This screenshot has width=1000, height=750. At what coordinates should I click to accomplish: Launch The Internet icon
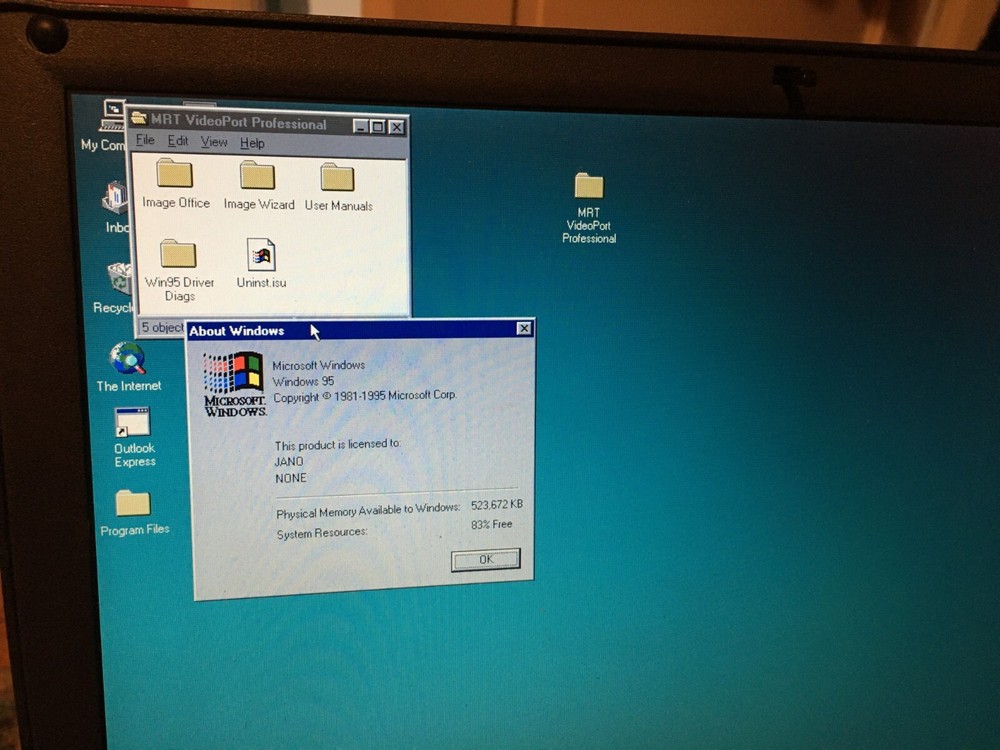click(125, 358)
